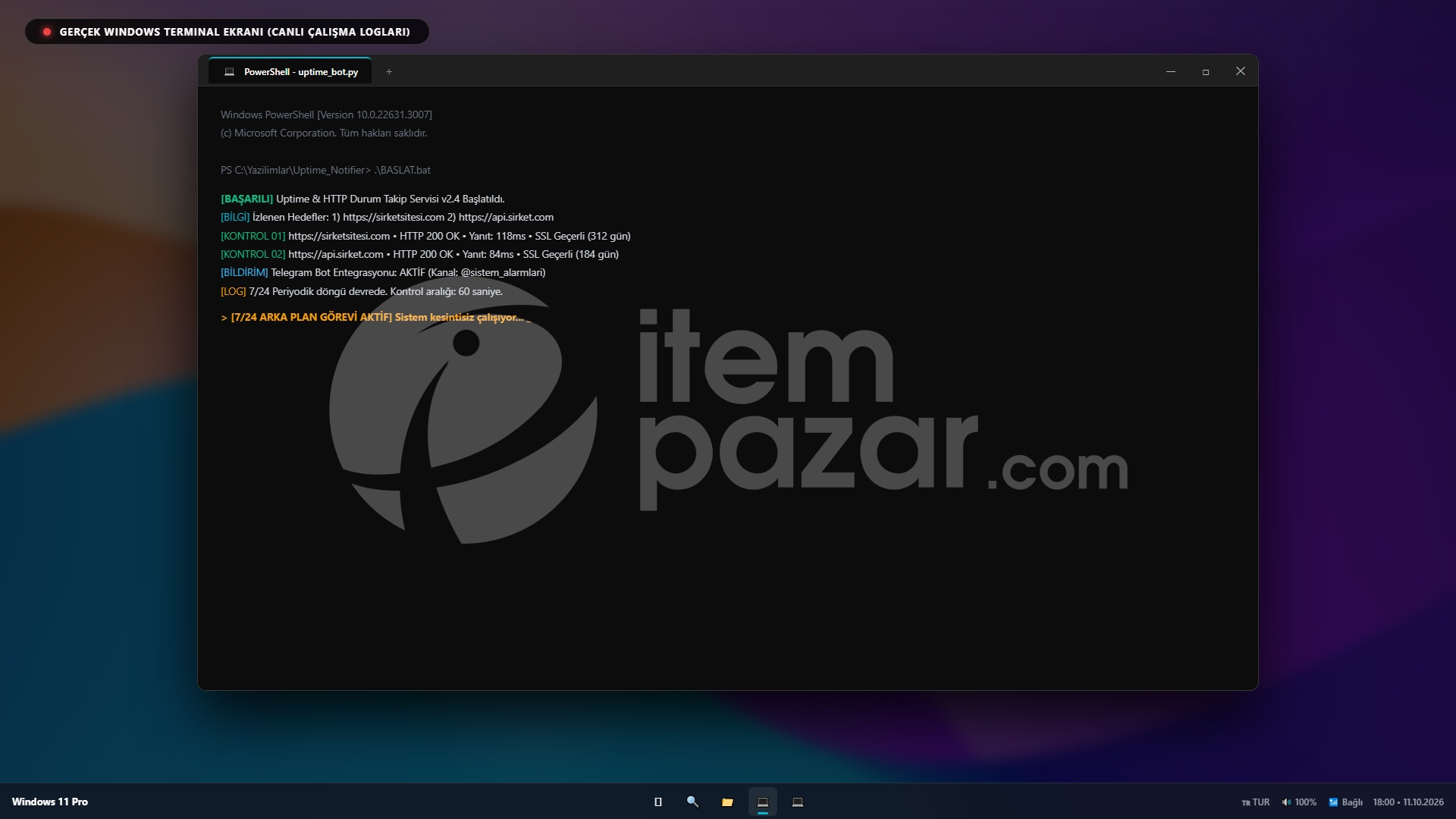Image resolution: width=1456 pixels, height=819 pixels.
Task: Click the Microsoft Corporation copyright line
Action: (x=324, y=133)
